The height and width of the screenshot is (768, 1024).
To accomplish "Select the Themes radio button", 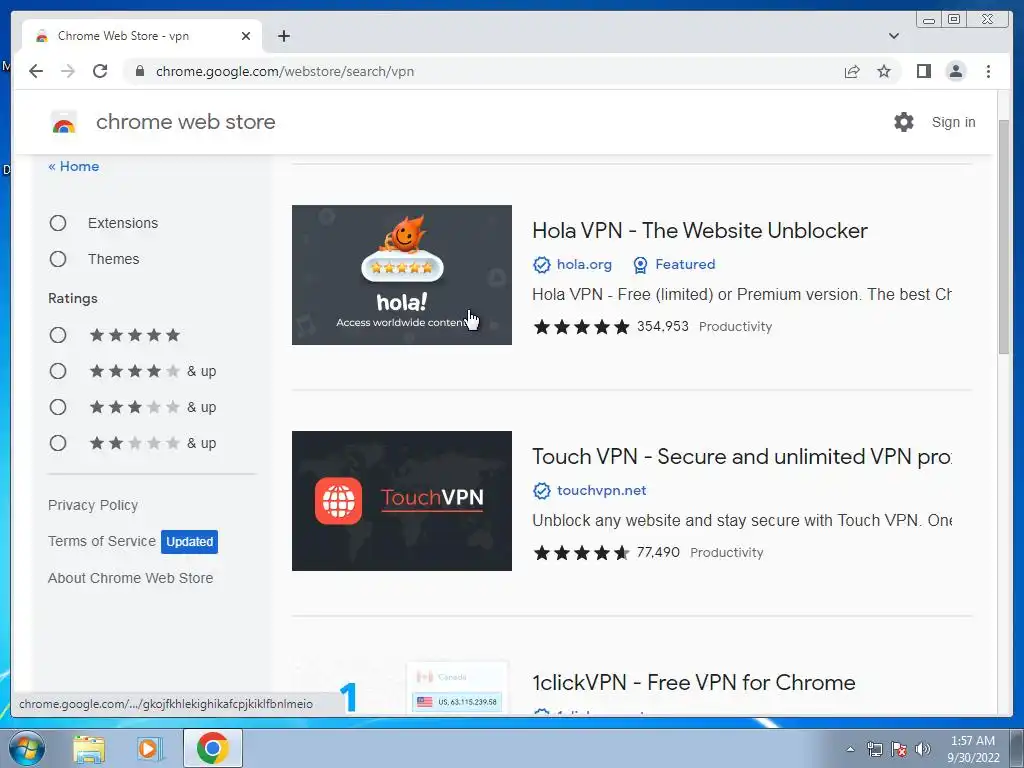I will coord(58,259).
